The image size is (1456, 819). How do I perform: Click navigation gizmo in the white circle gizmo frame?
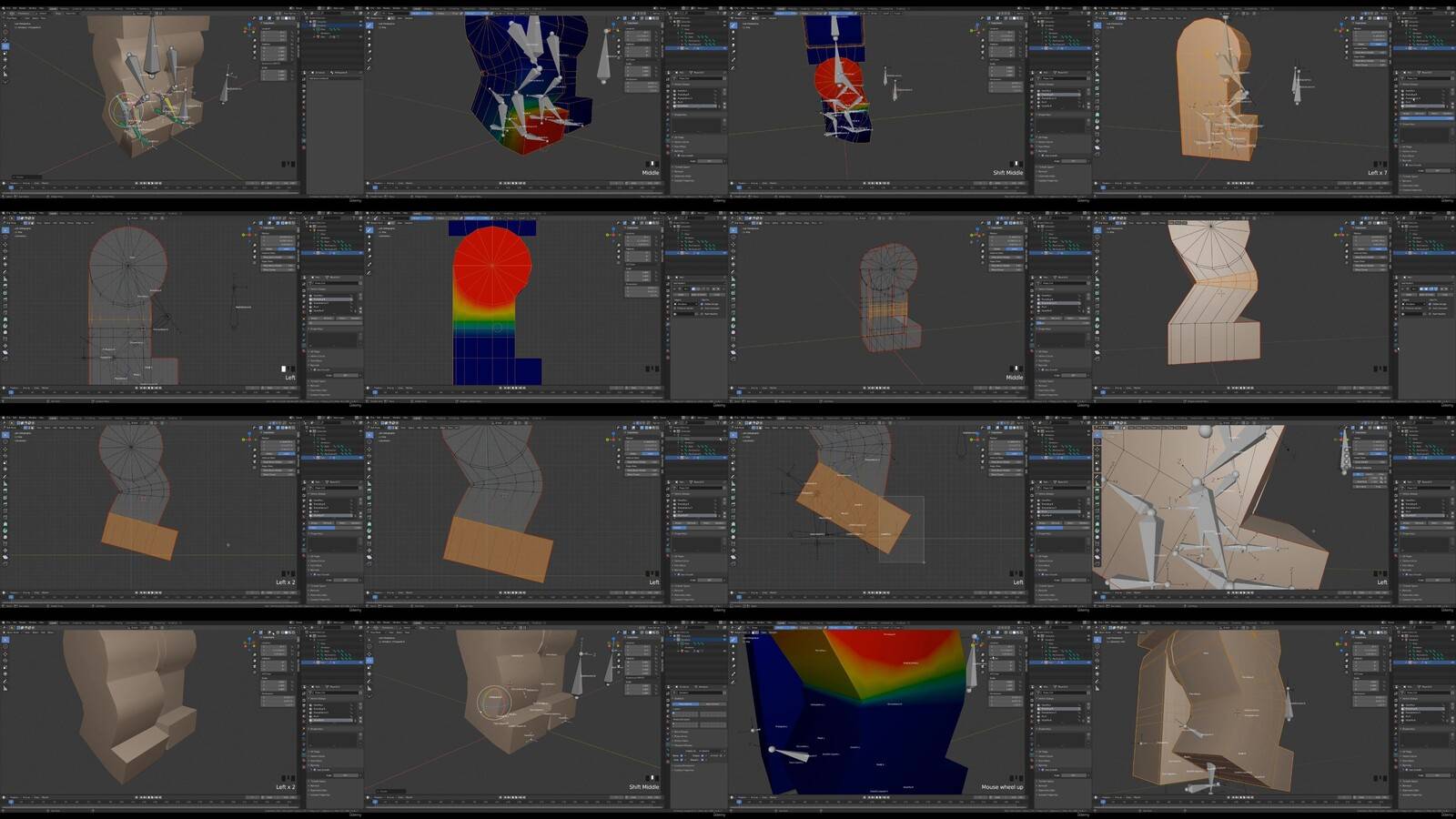(x=612, y=643)
